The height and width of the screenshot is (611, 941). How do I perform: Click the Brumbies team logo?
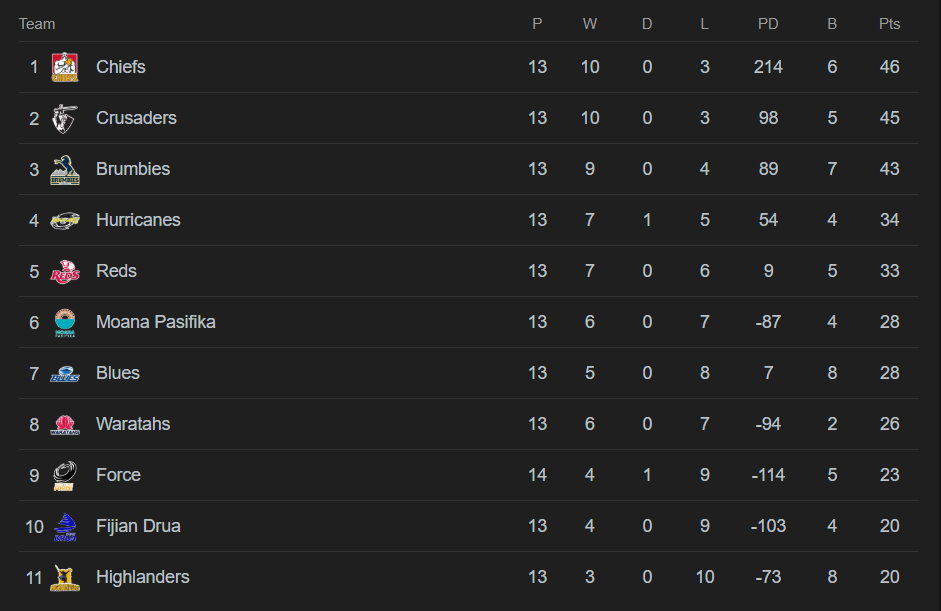coord(65,169)
